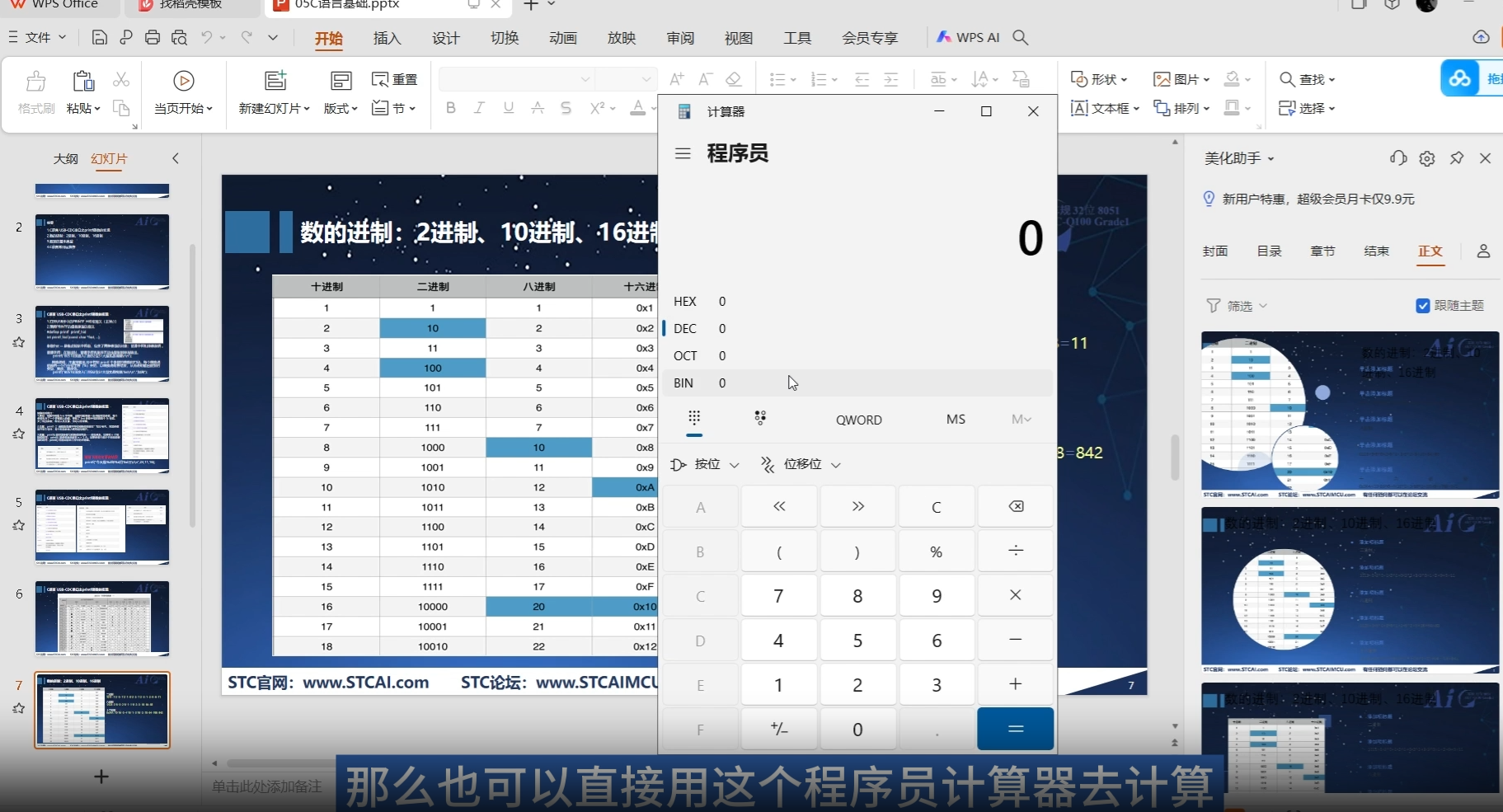Click the cut scissors icon
The height and width of the screenshot is (812, 1503).
tap(121, 79)
